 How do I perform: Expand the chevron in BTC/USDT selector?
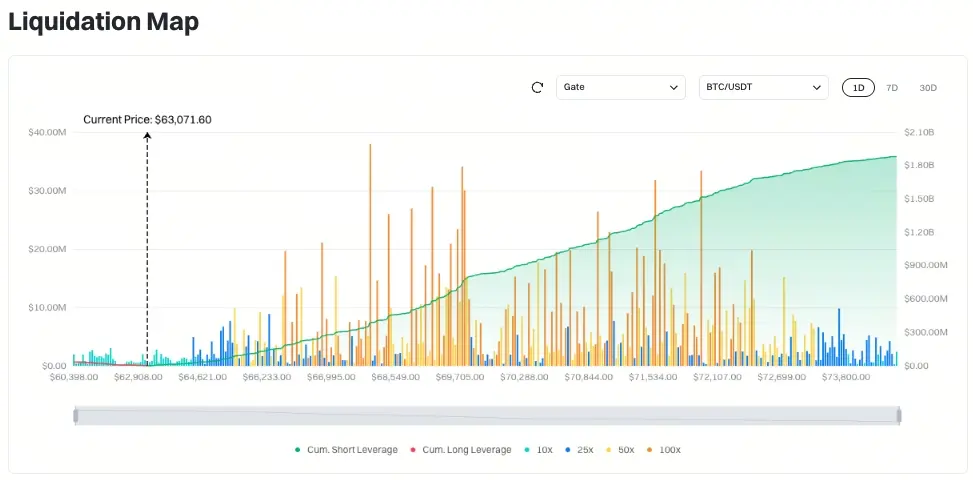[x=816, y=87]
